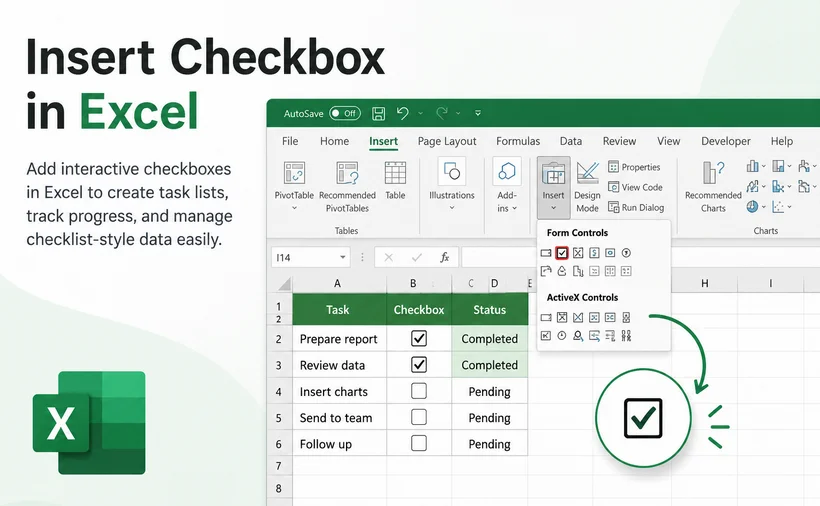Expand the Illustrations chevron
The image size is (820, 506).
point(452,208)
